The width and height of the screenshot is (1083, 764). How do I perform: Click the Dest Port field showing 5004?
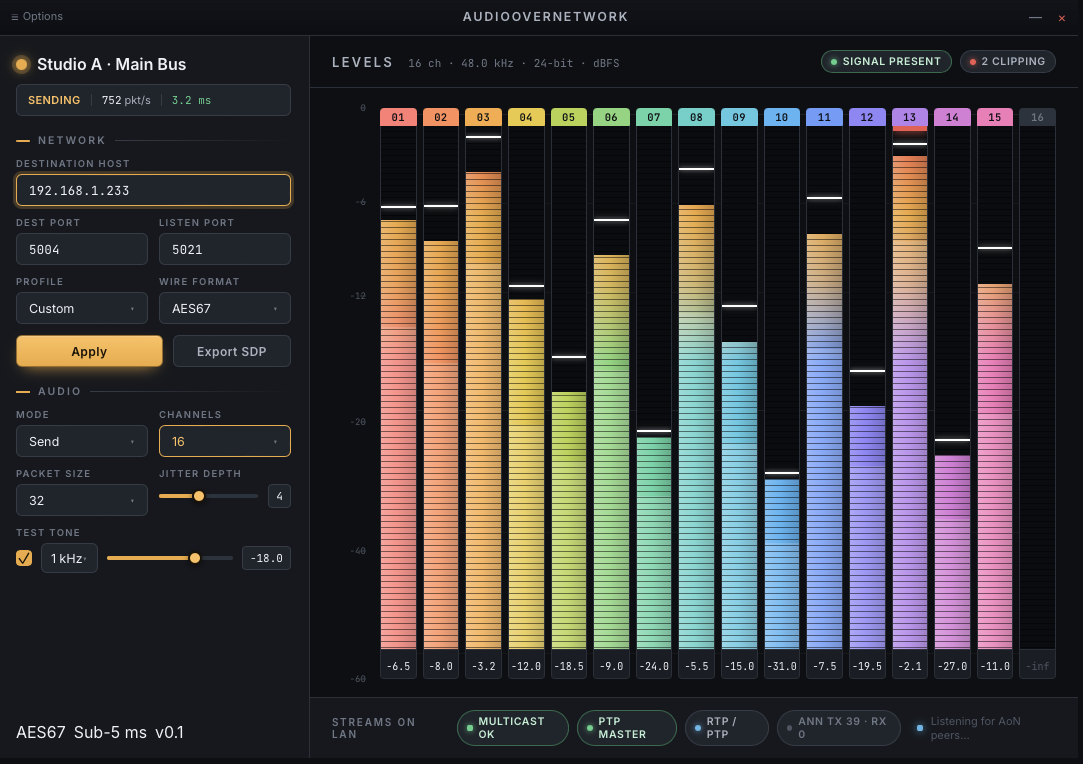point(82,249)
